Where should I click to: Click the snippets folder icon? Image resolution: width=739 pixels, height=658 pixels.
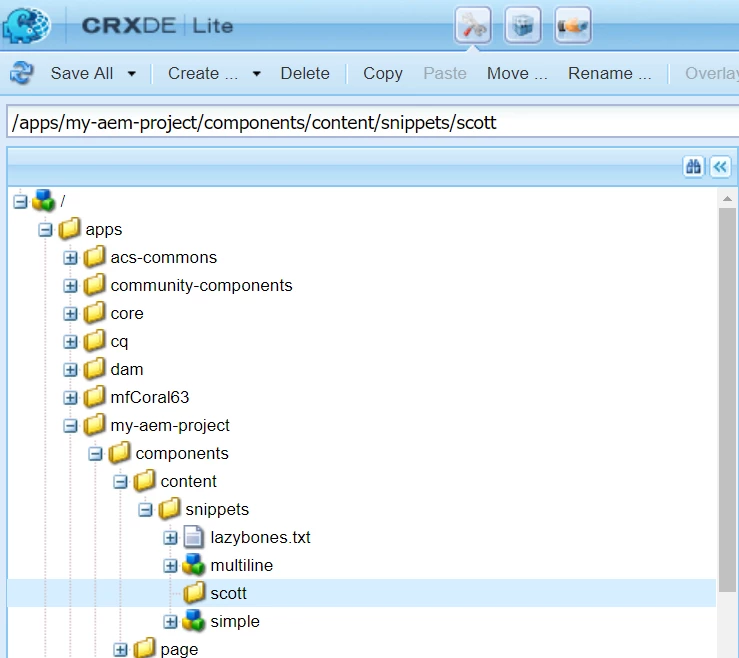point(169,509)
